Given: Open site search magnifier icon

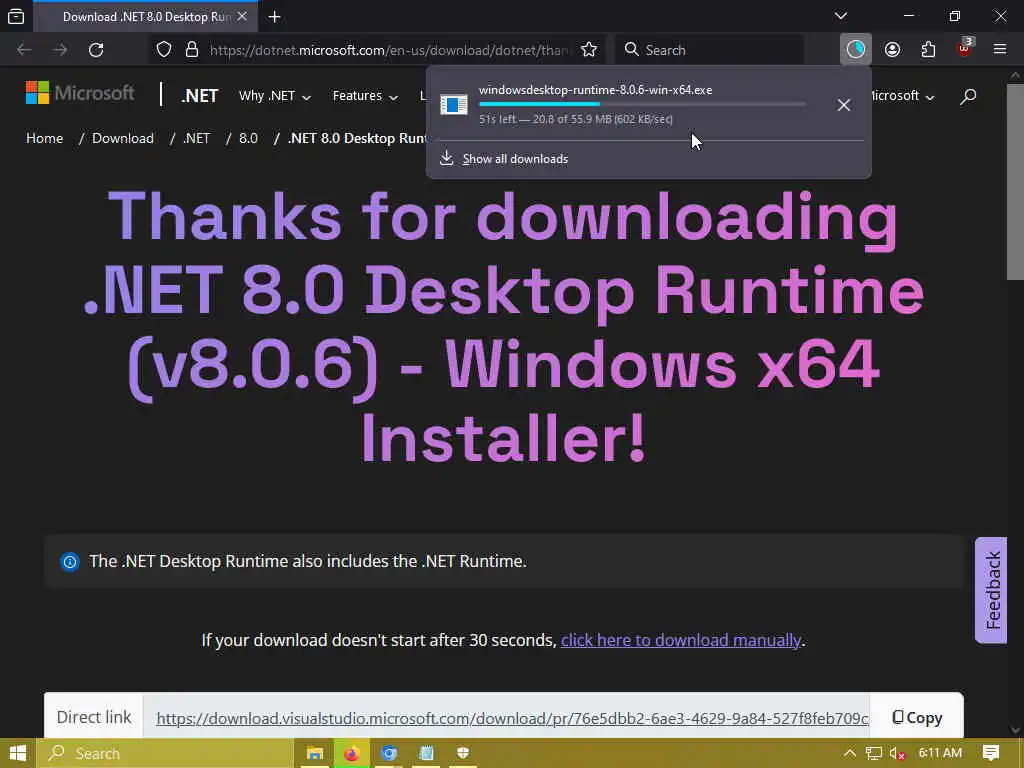Looking at the screenshot, I should pyautogui.click(x=968, y=97).
